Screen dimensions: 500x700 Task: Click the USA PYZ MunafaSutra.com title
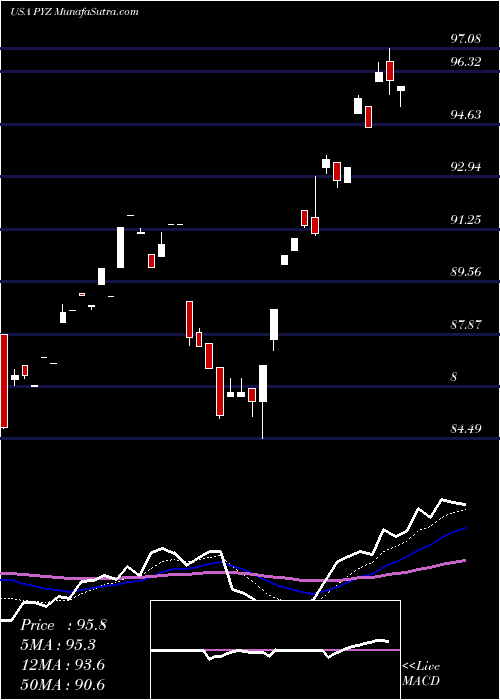tap(74, 12)
